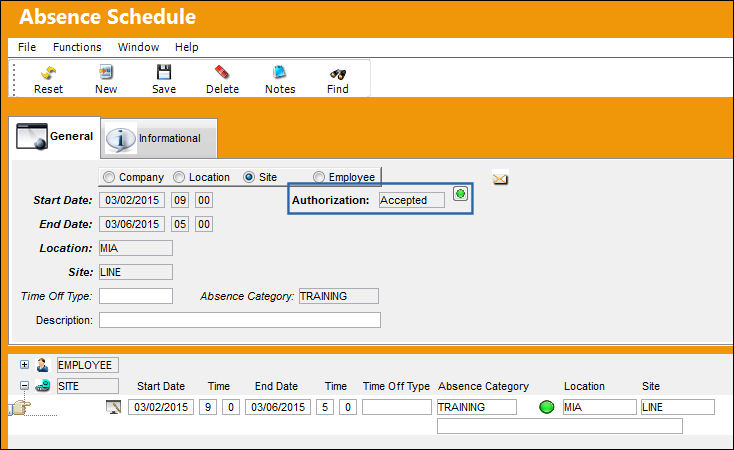
Task: Click the Delete eraser icon
Action: point(222,73)
